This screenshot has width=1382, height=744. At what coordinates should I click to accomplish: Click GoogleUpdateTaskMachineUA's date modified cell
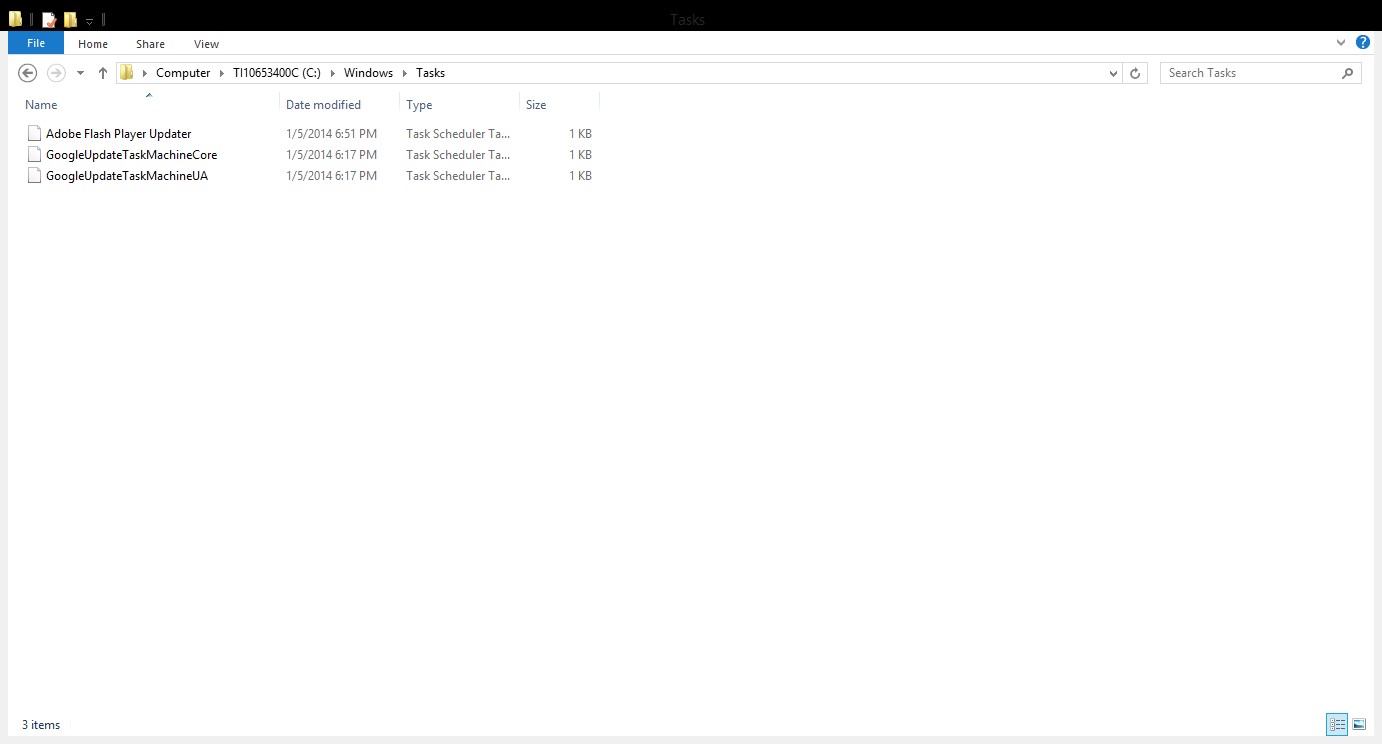pyautogui.click(x=331, y=176)
